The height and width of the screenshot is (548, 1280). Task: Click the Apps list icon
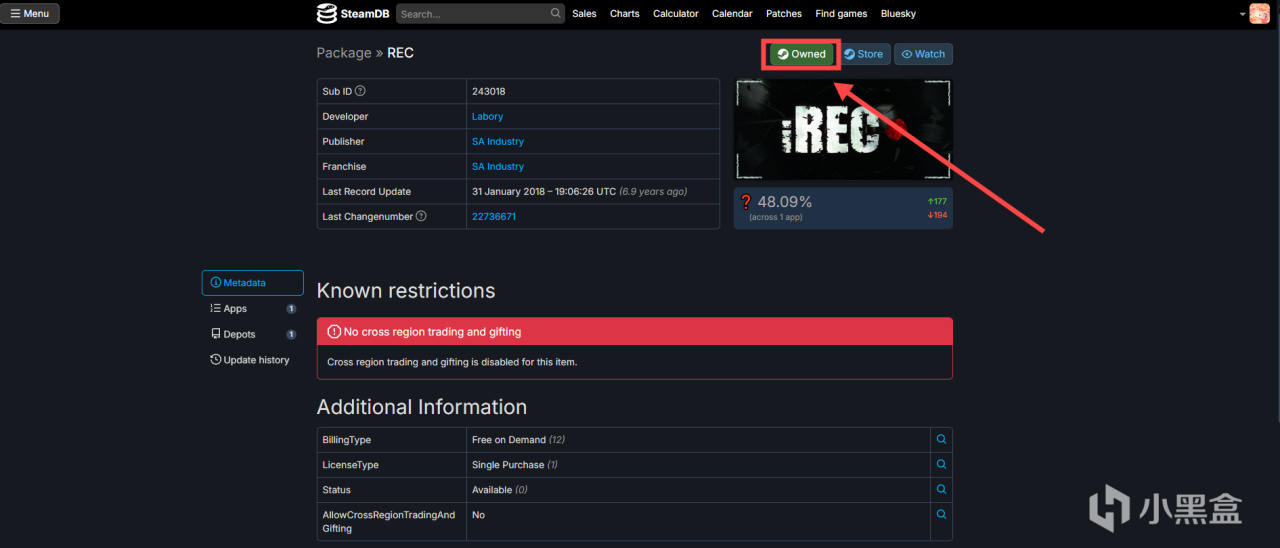[215, 309]
